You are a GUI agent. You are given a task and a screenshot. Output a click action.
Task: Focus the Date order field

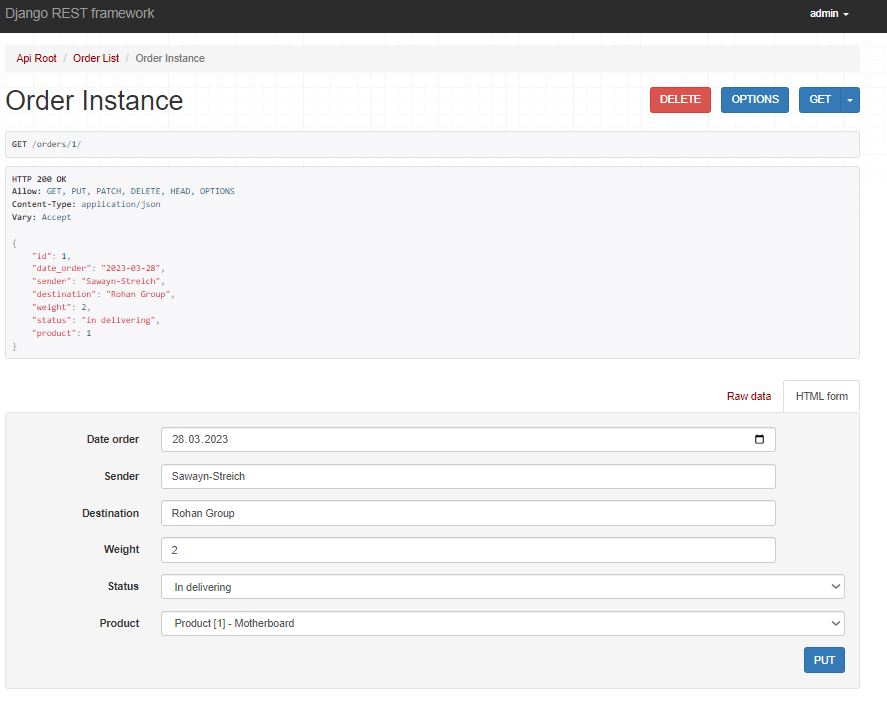click(x=450, y=439)
